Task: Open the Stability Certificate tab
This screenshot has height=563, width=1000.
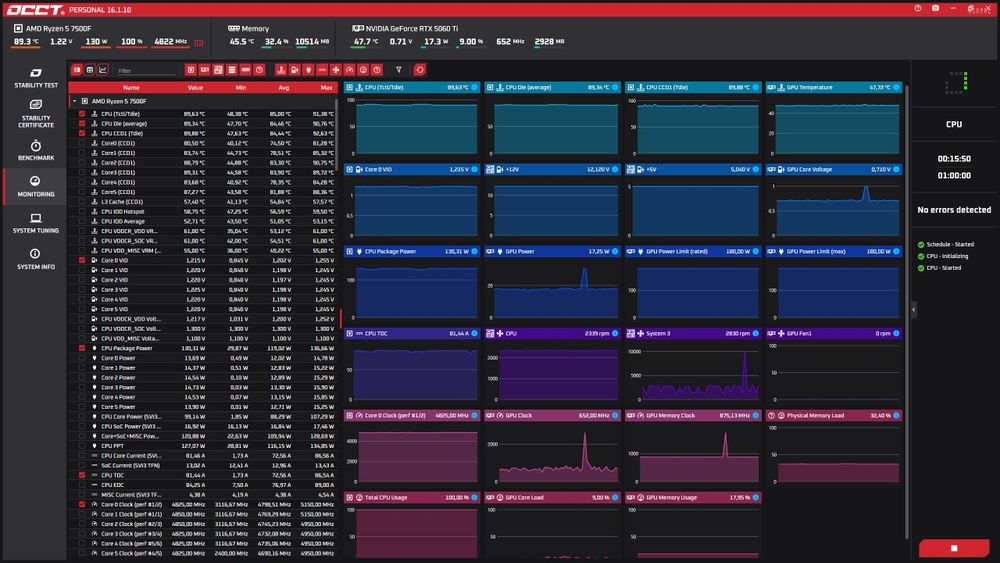Action: pyautogui.click(x=36, y=113)
